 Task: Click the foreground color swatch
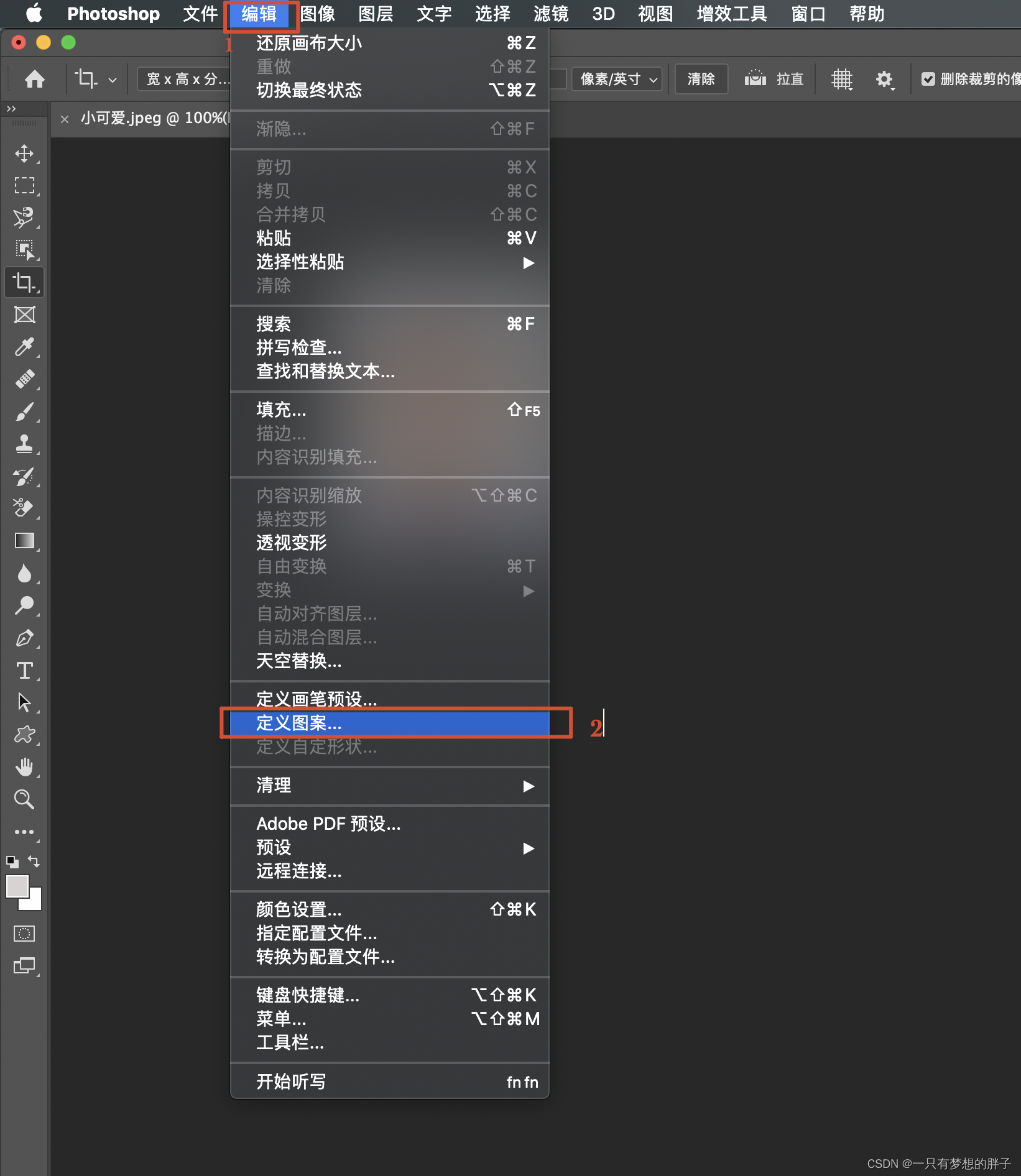17,886
